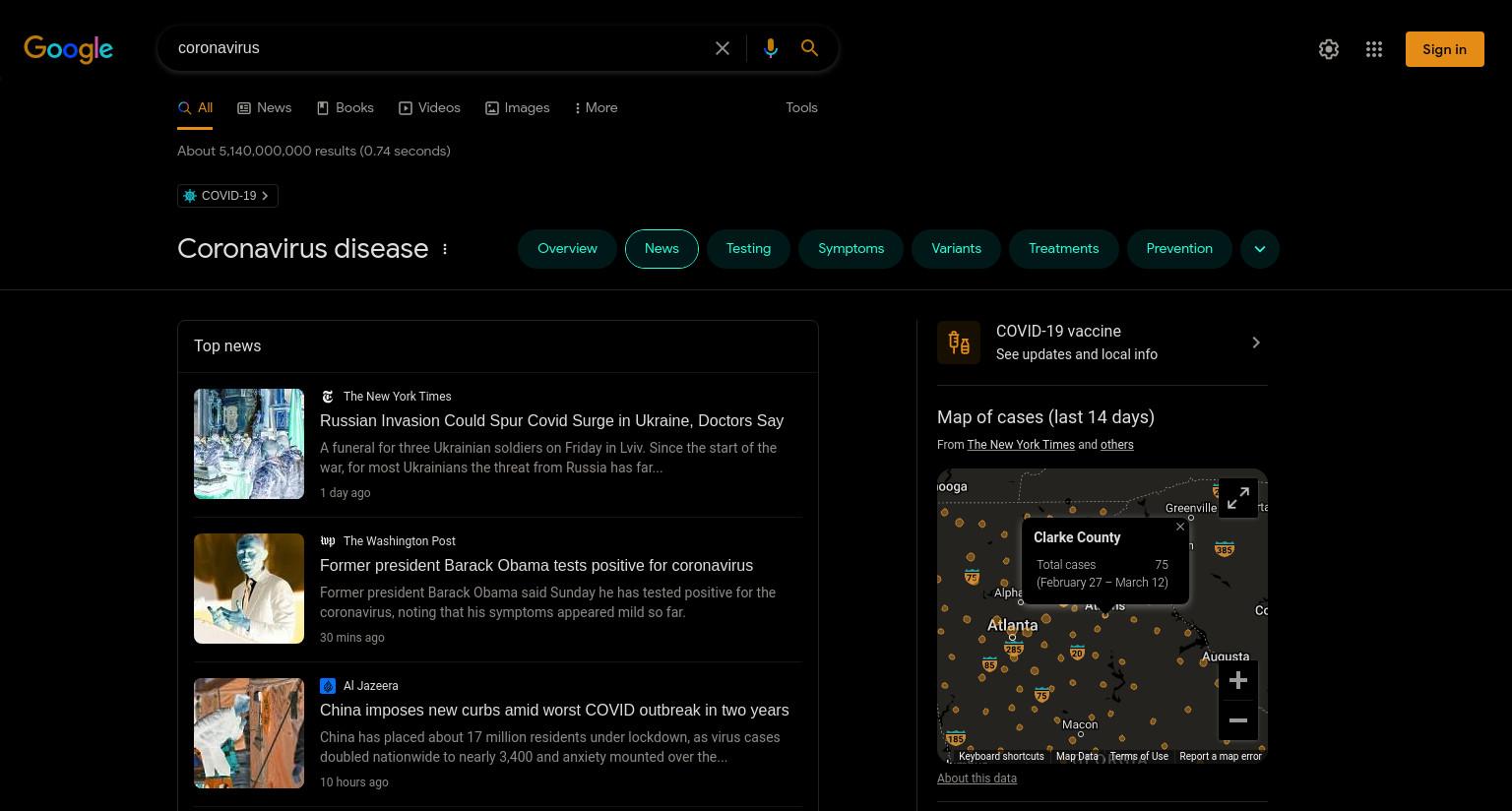
Task: Open the About this data link
Action: tap(976, 779)
